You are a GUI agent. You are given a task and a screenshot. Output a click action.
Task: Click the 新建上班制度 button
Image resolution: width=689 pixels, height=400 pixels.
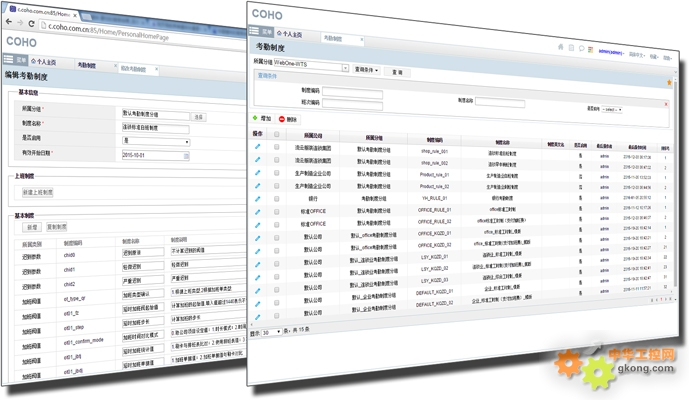point(37,191)
